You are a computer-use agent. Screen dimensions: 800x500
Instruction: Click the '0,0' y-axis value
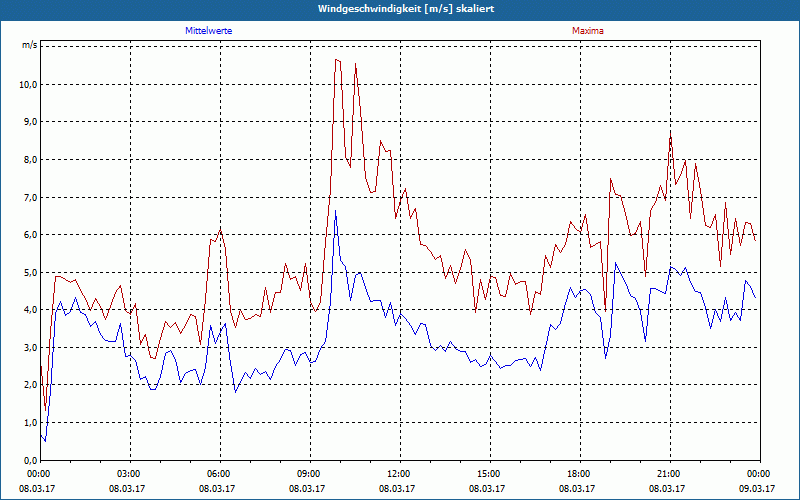31,460
